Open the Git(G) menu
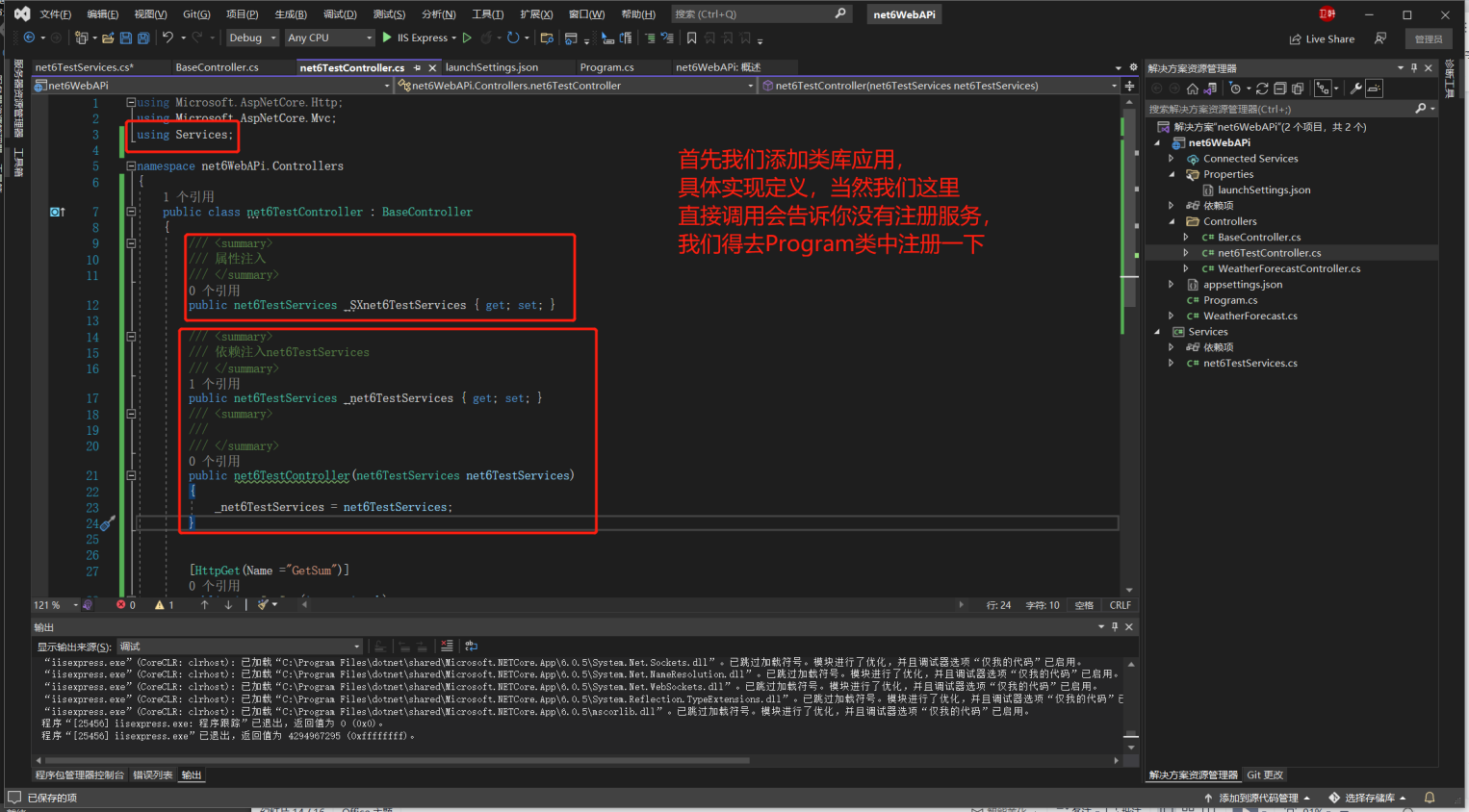The image size is (1469, 812). click(x=196, y=14)
